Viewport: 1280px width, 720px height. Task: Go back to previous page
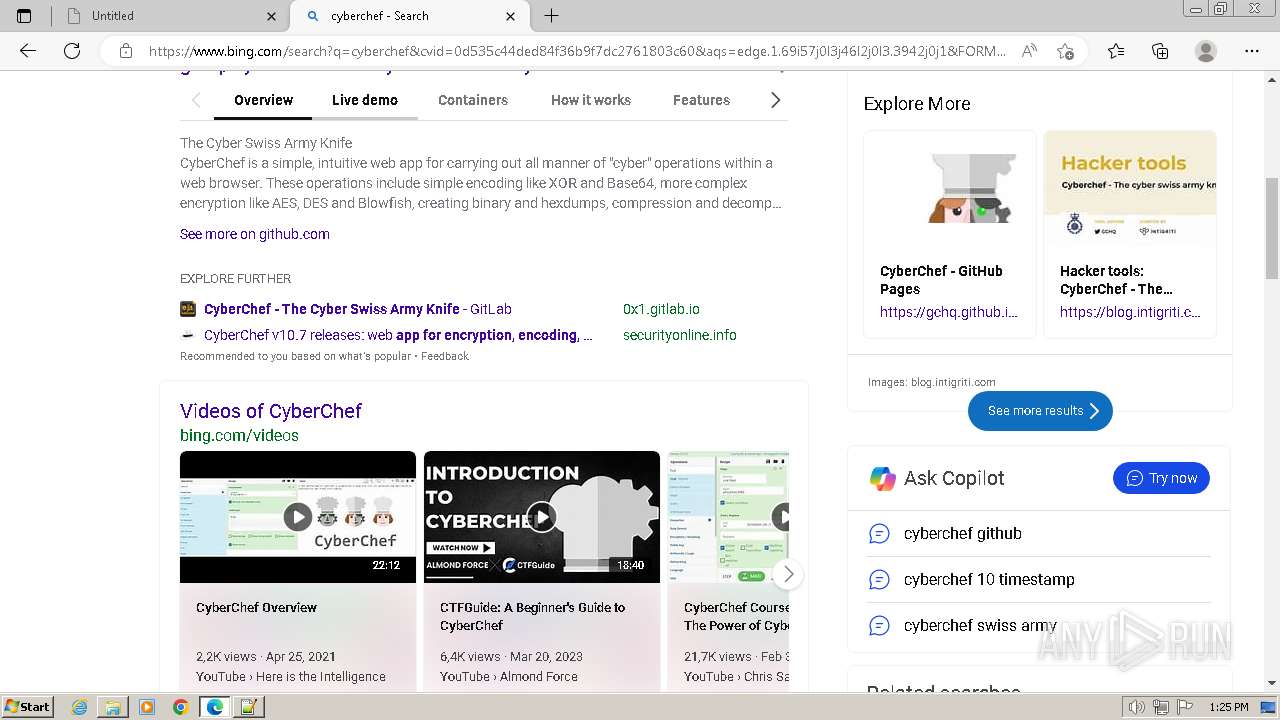pyautogui.click(x=28, y=51)
